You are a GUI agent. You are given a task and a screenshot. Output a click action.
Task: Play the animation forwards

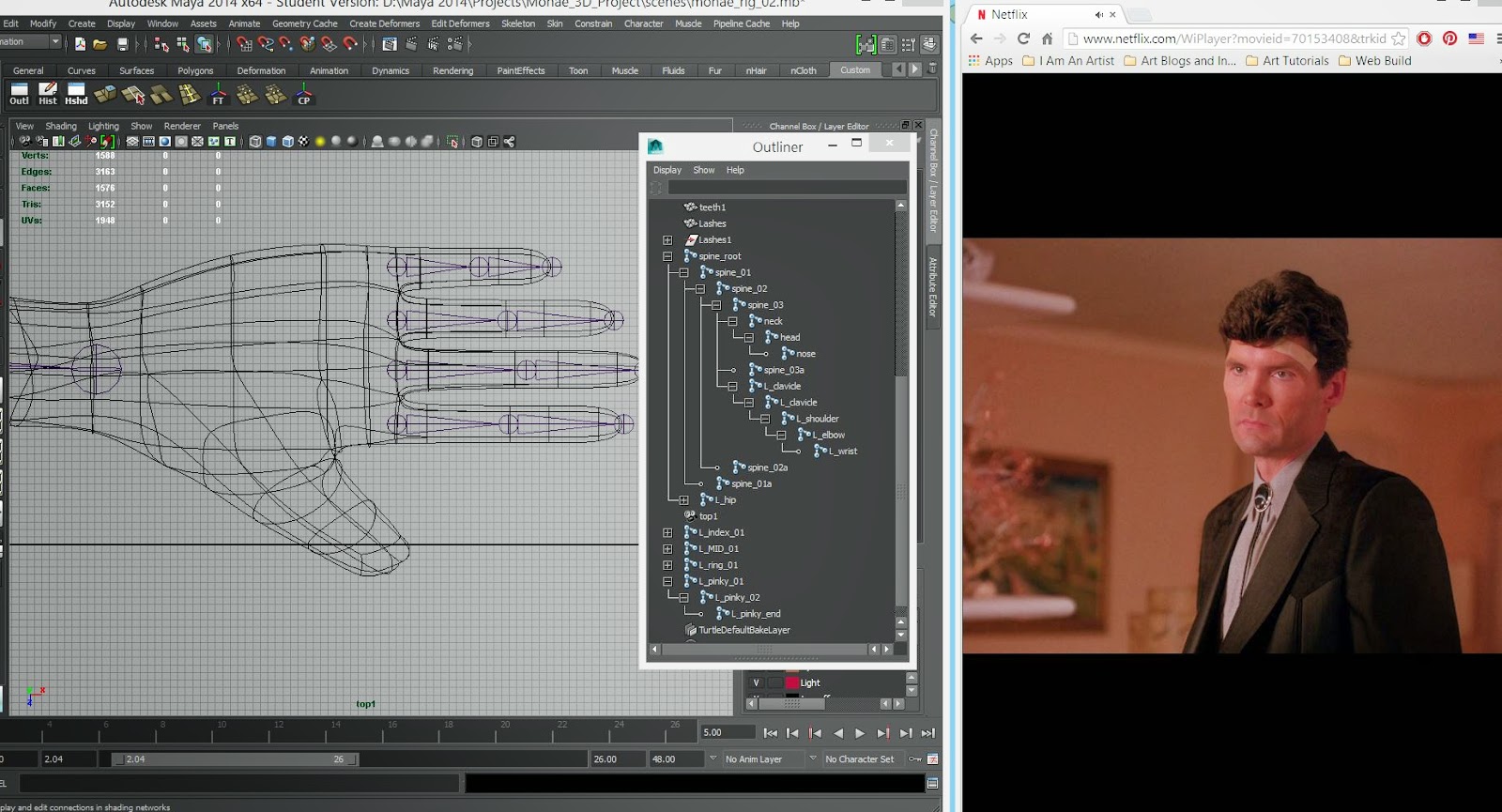860,733
